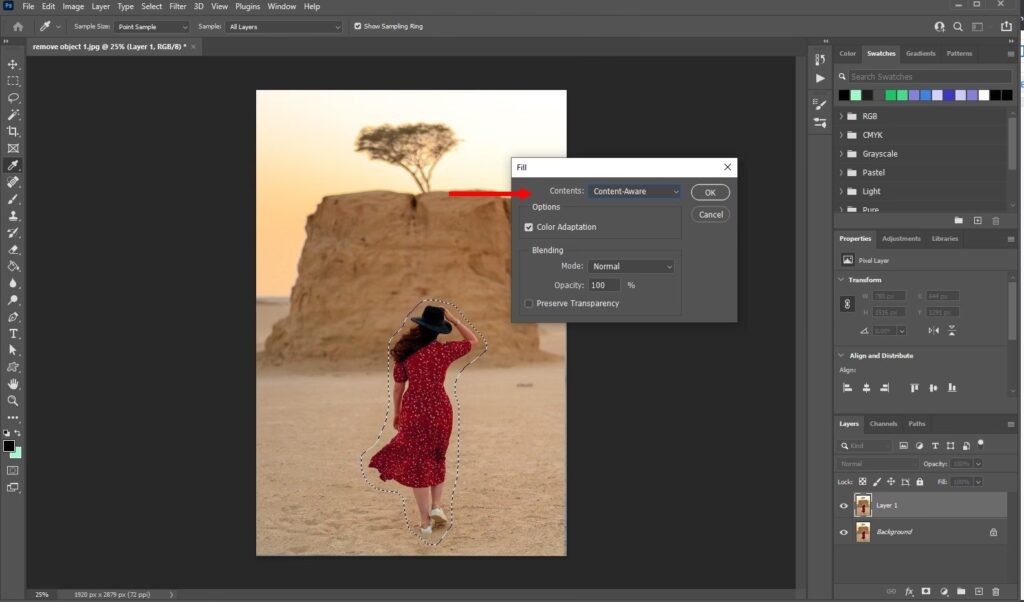Select the Move tool
The width and height of the screenshot is (1024, 602).
pyautogui.click(x=13, y=64)
